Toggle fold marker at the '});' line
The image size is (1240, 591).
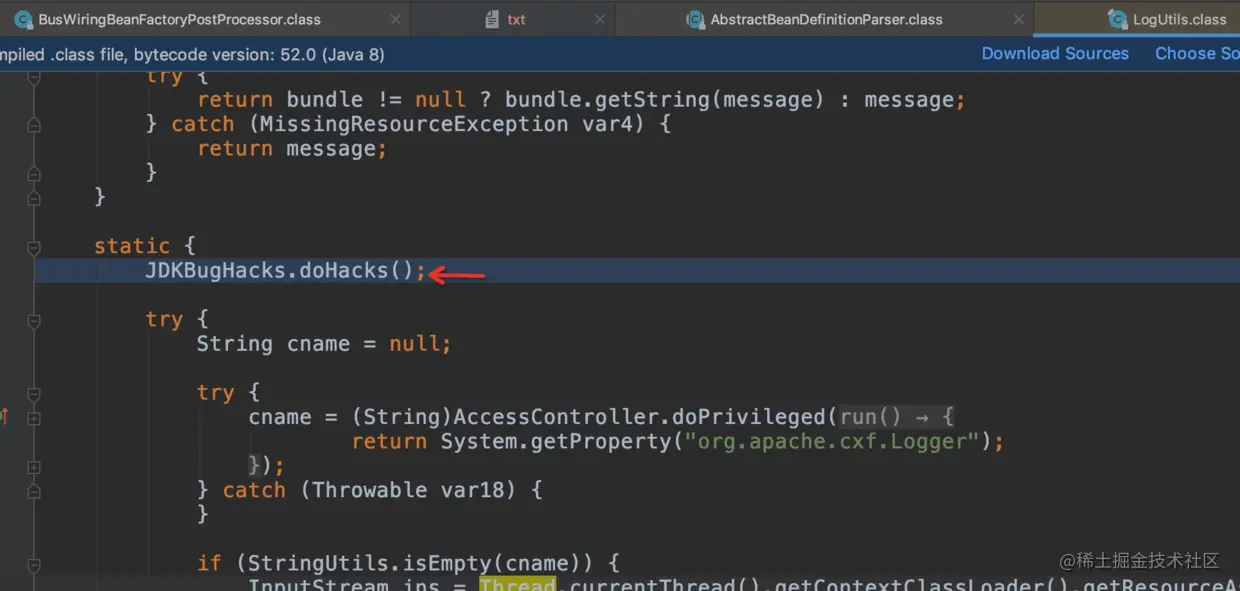click(34, 467)
